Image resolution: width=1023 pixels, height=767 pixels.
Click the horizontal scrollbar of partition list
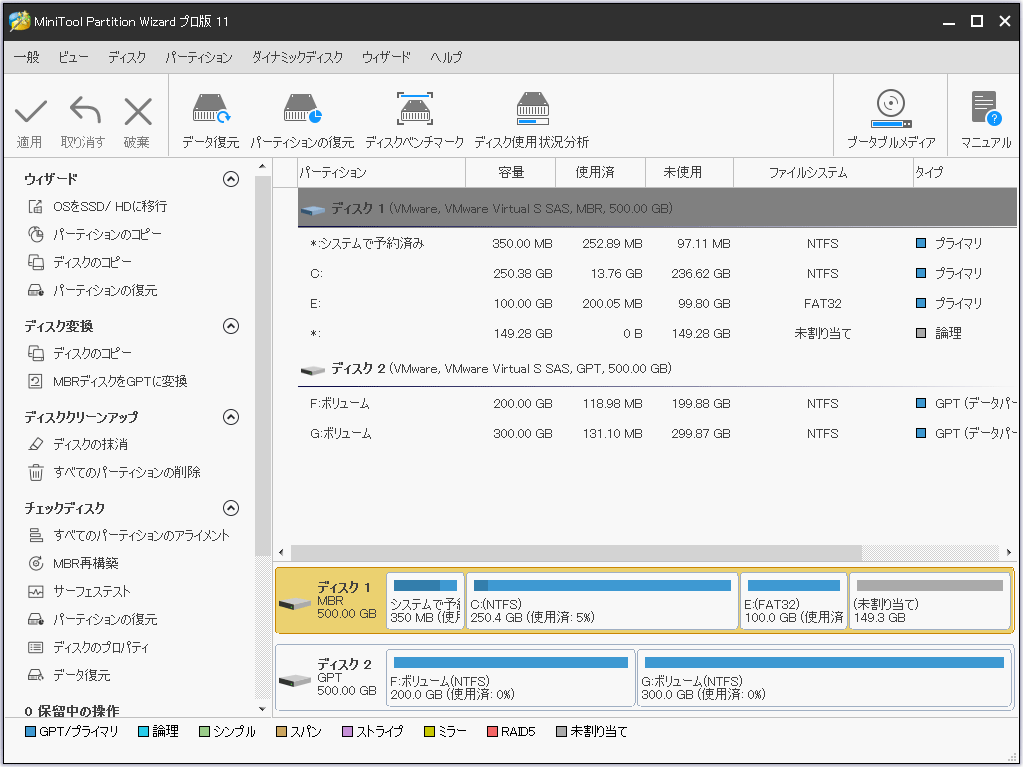[x=580, y=553]
